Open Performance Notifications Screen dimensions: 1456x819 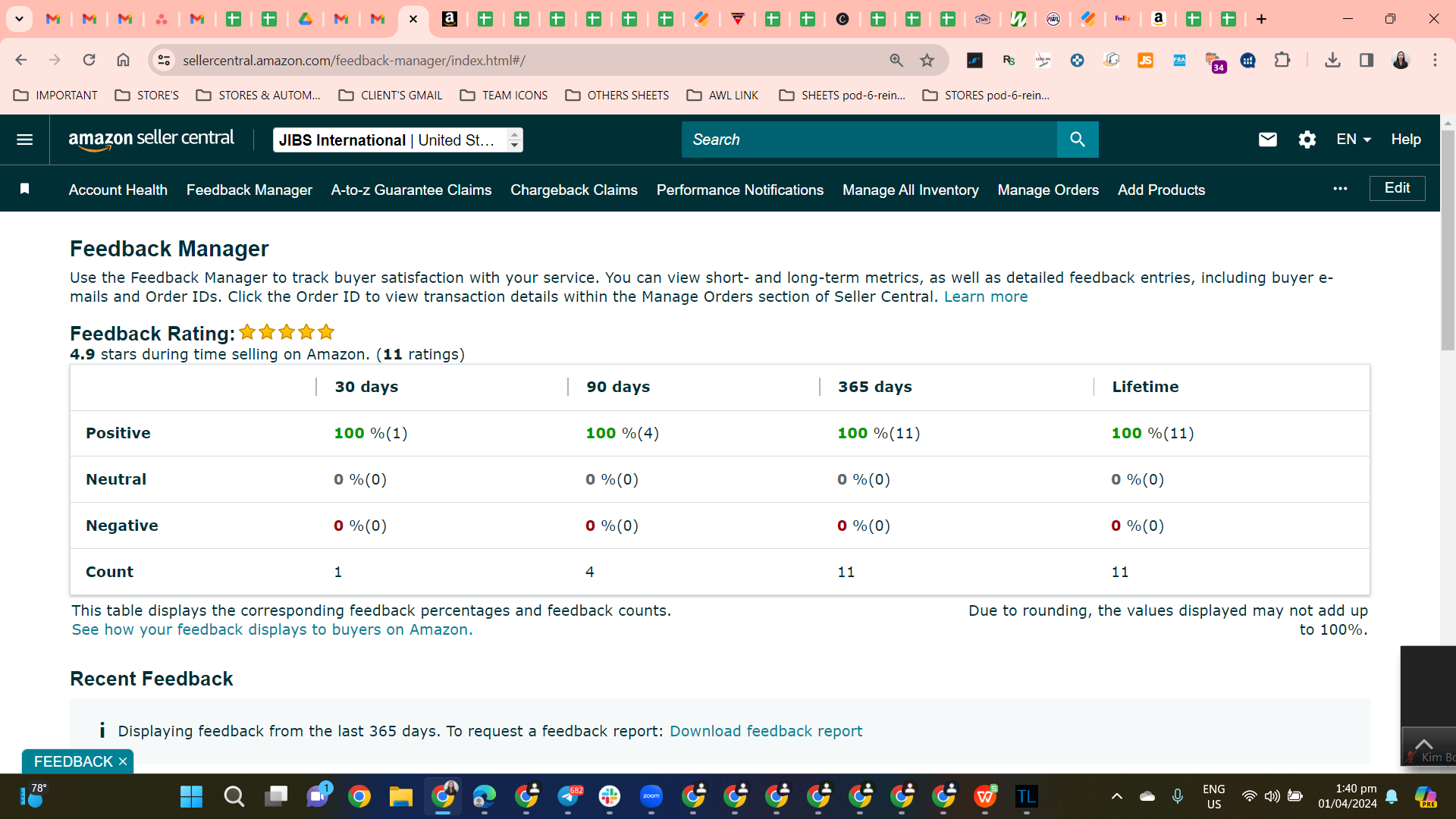click(x=740, y=190)
